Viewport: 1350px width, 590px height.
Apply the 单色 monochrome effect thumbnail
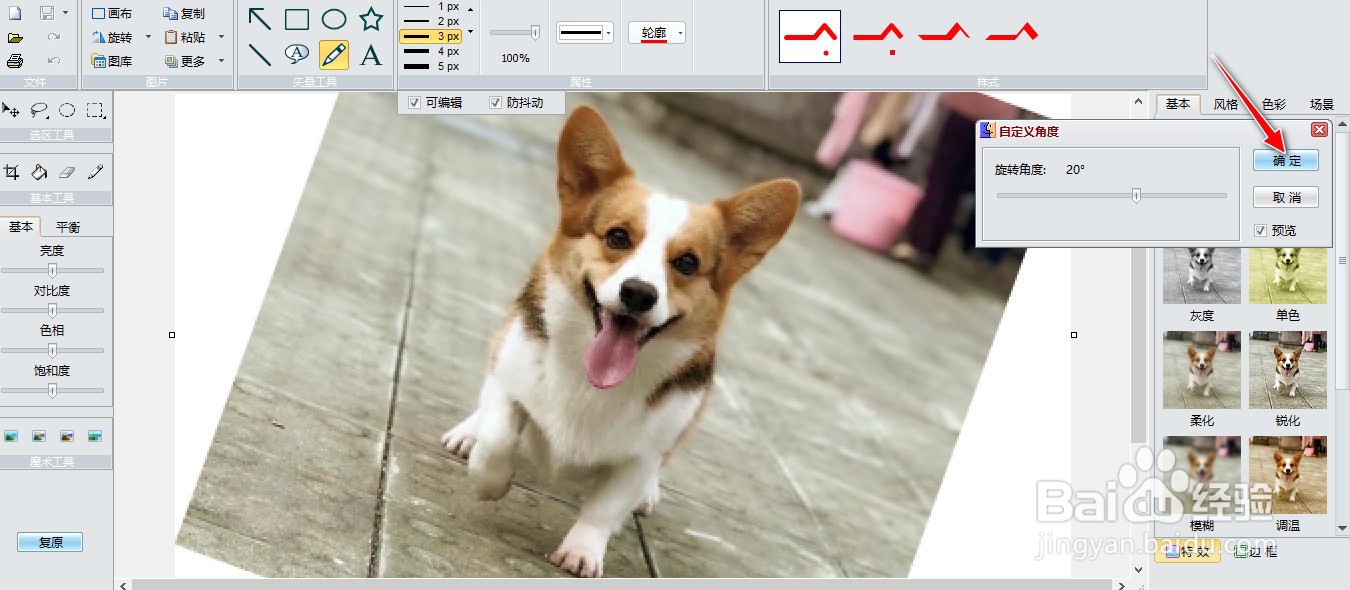click(x=1288, y=275)
